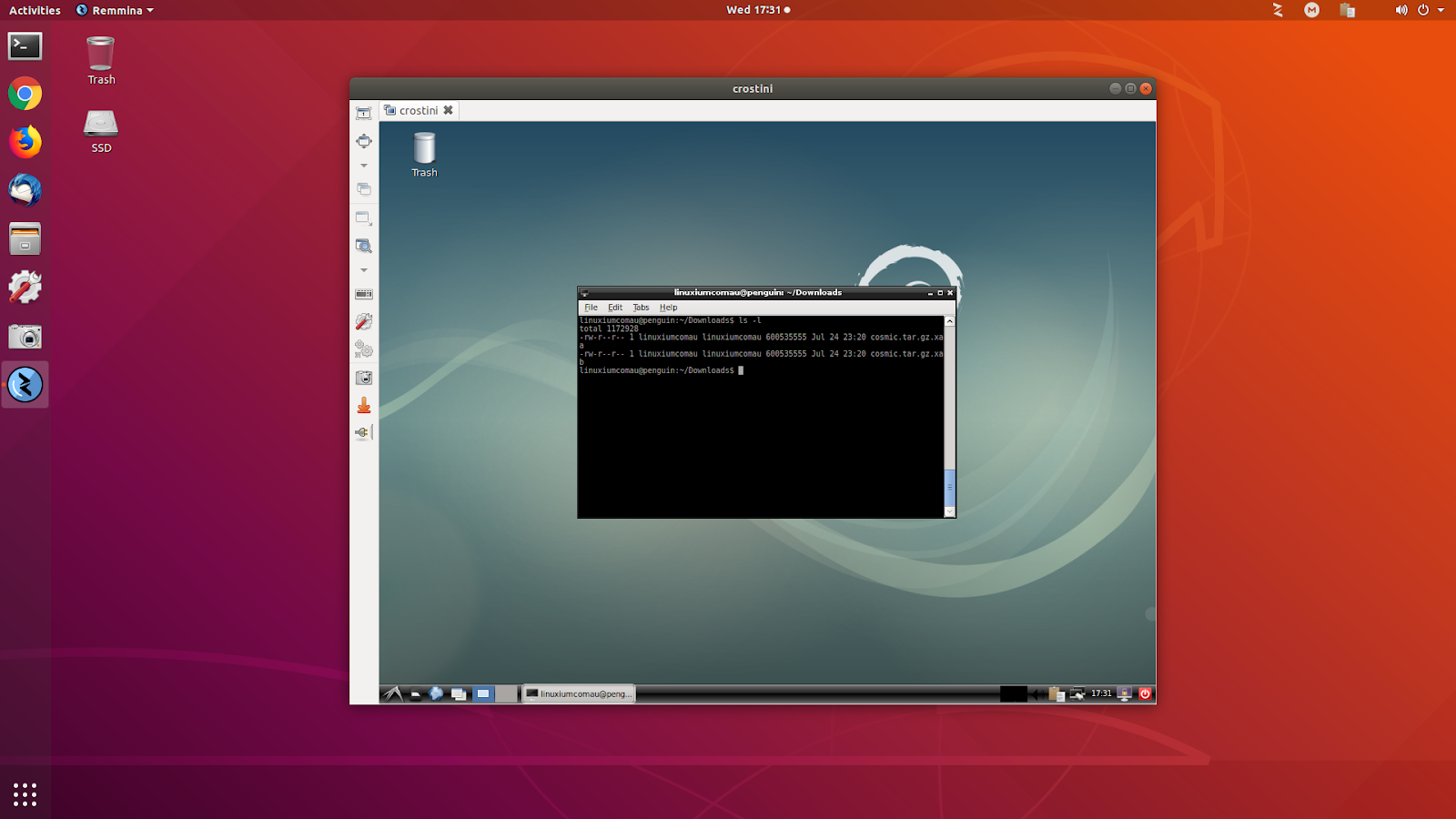The image size is (1456, 819).
Task: Activate the lock screen icon on the remote panel
Action: 1124,693
